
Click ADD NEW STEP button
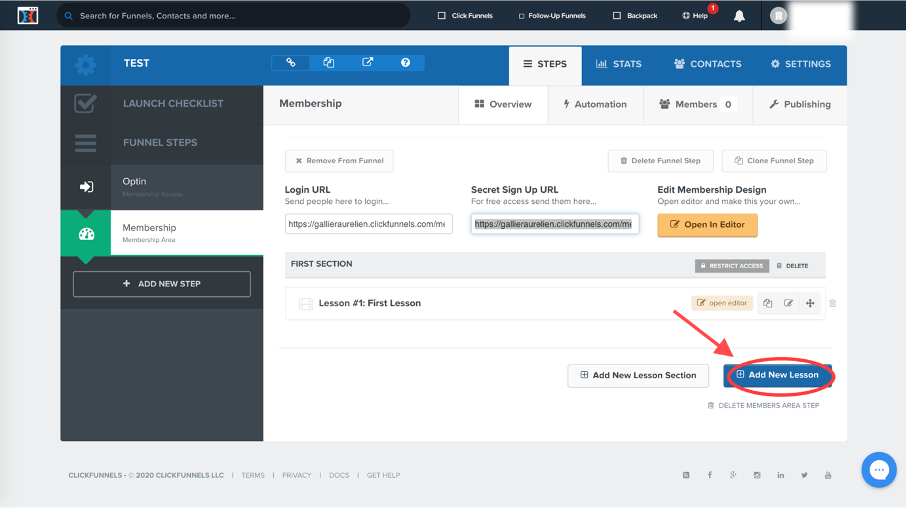pos(162,284)
